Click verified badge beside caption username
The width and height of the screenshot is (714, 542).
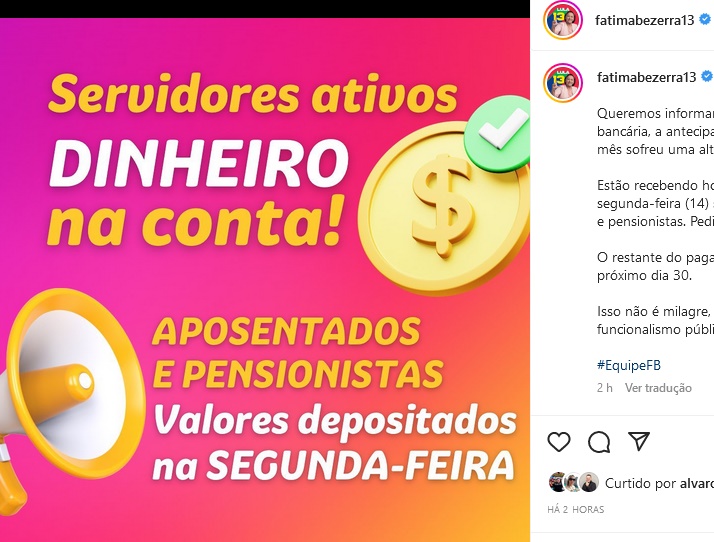click(707, 77)
